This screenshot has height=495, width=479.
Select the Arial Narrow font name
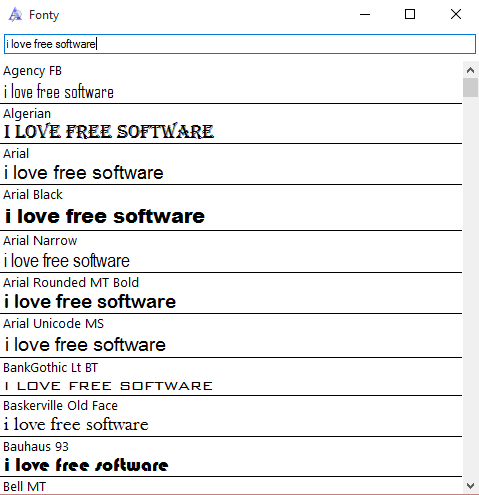40,241
